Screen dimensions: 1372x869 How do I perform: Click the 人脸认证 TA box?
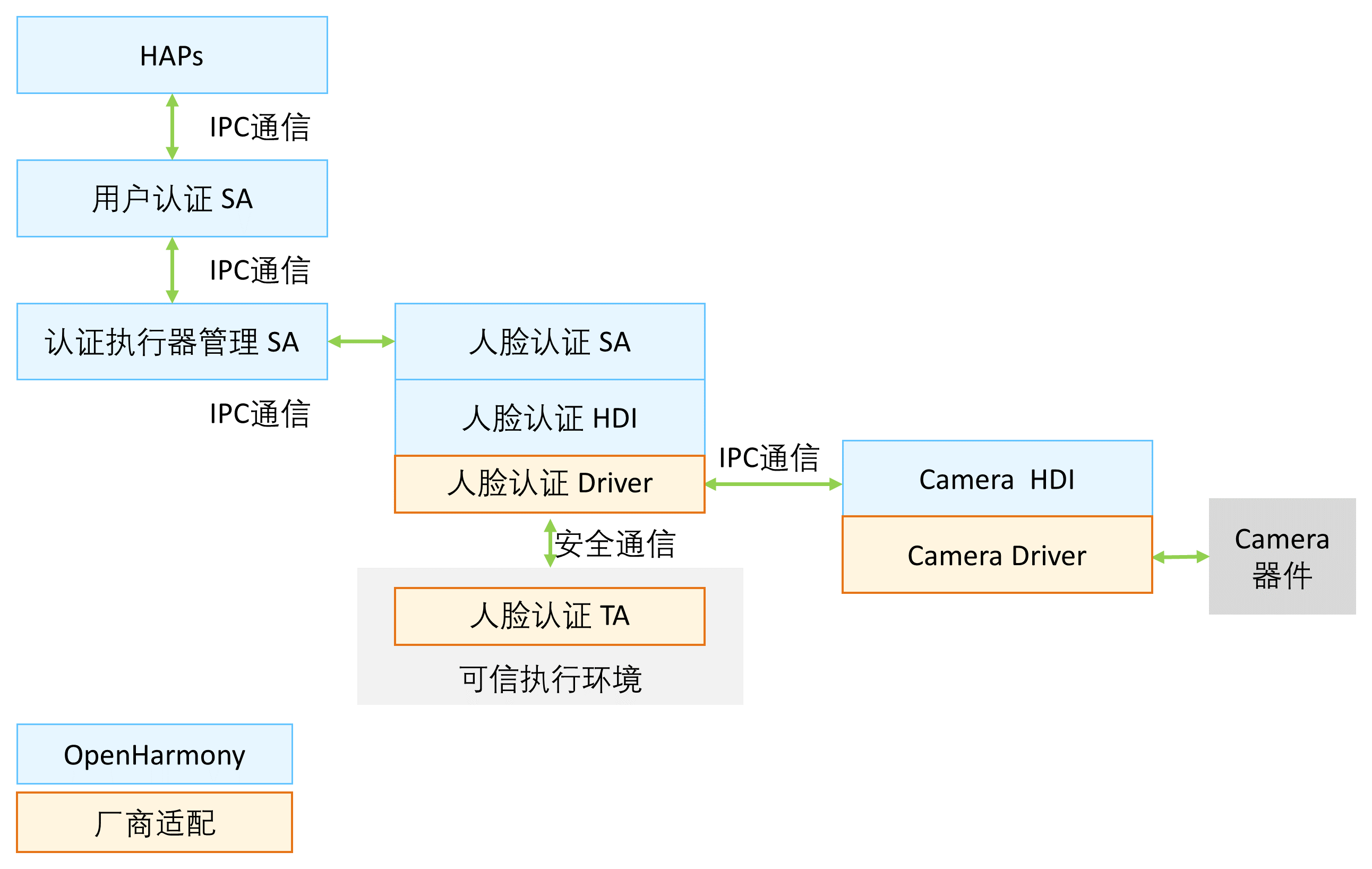click(x=550, y=616)
